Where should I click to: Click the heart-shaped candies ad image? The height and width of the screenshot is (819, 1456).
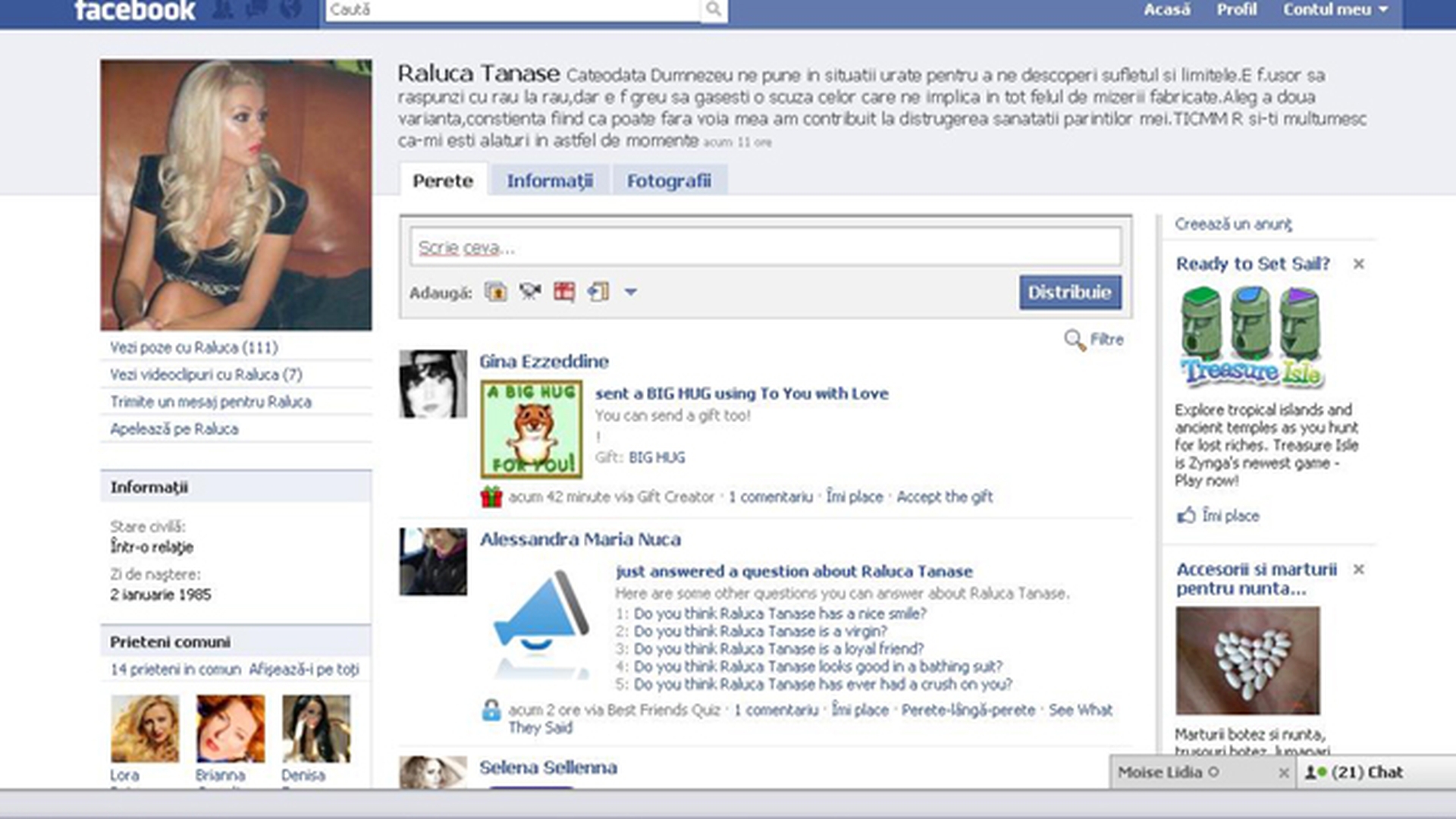1247,661
